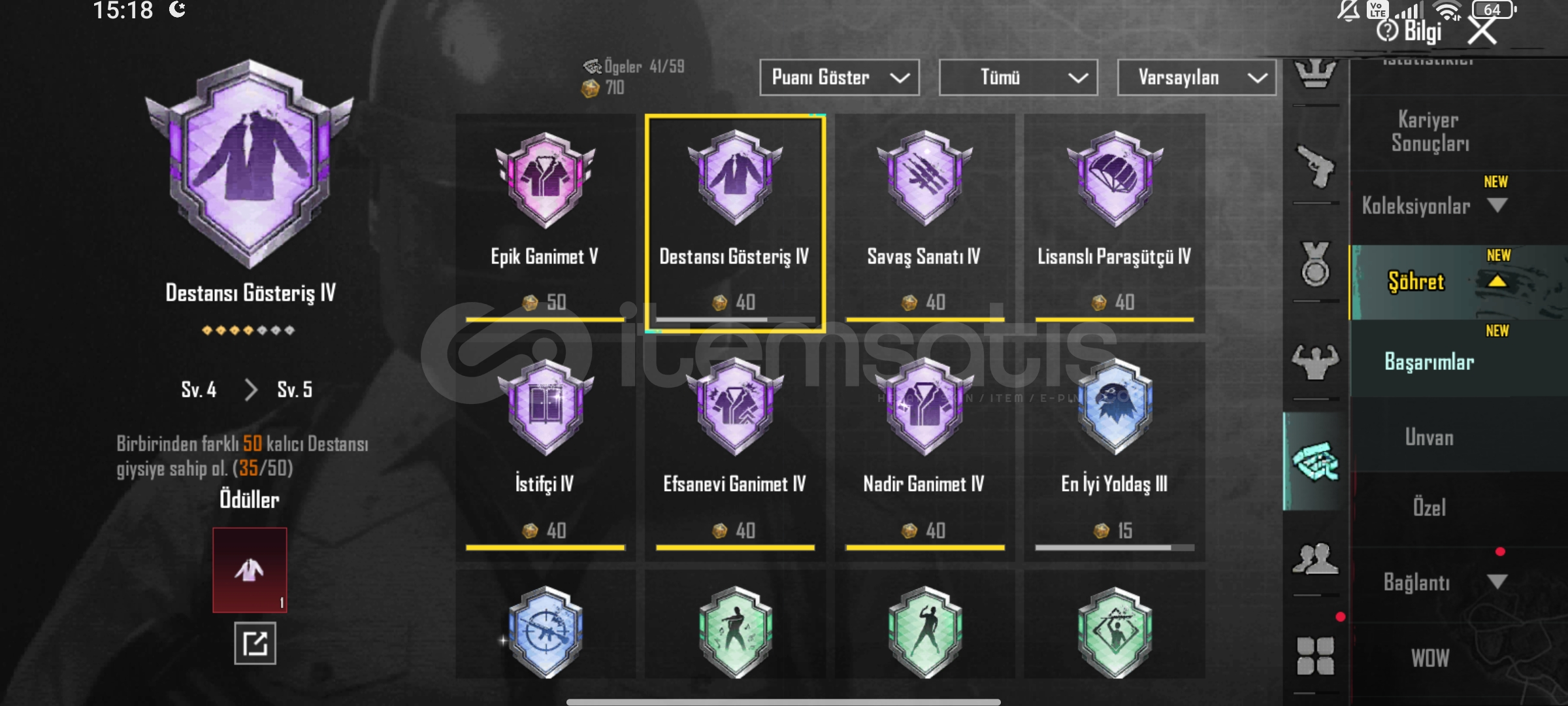Click the pistol icon in the sidebar
This screenshot has width=1568, height=706.
1315,167
